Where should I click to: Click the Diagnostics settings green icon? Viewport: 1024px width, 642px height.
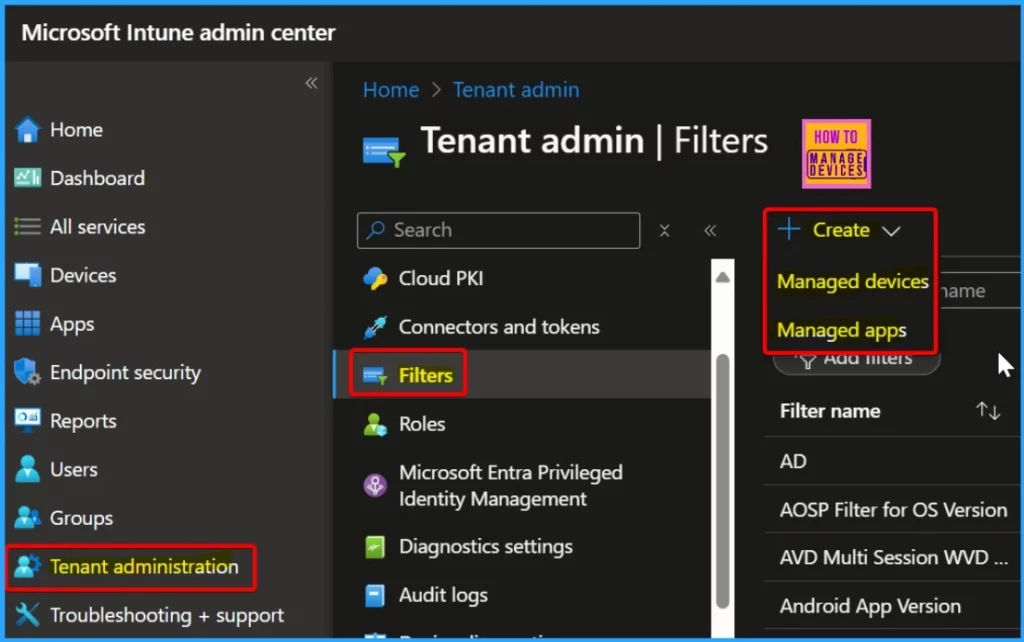(375, 547)
